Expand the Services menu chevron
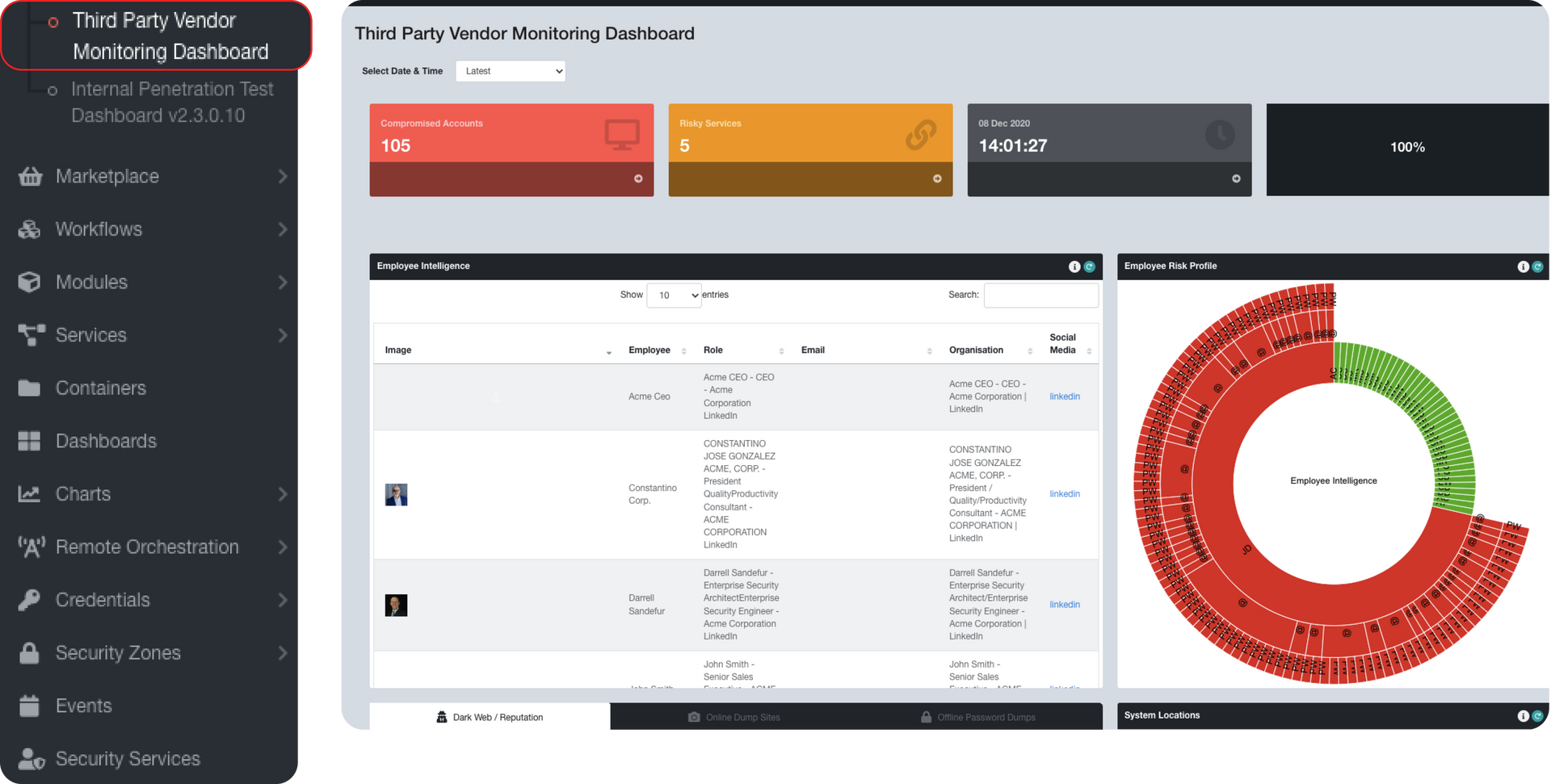The height and width of the screenshot is (784, 1551). (x=283, y=335)
